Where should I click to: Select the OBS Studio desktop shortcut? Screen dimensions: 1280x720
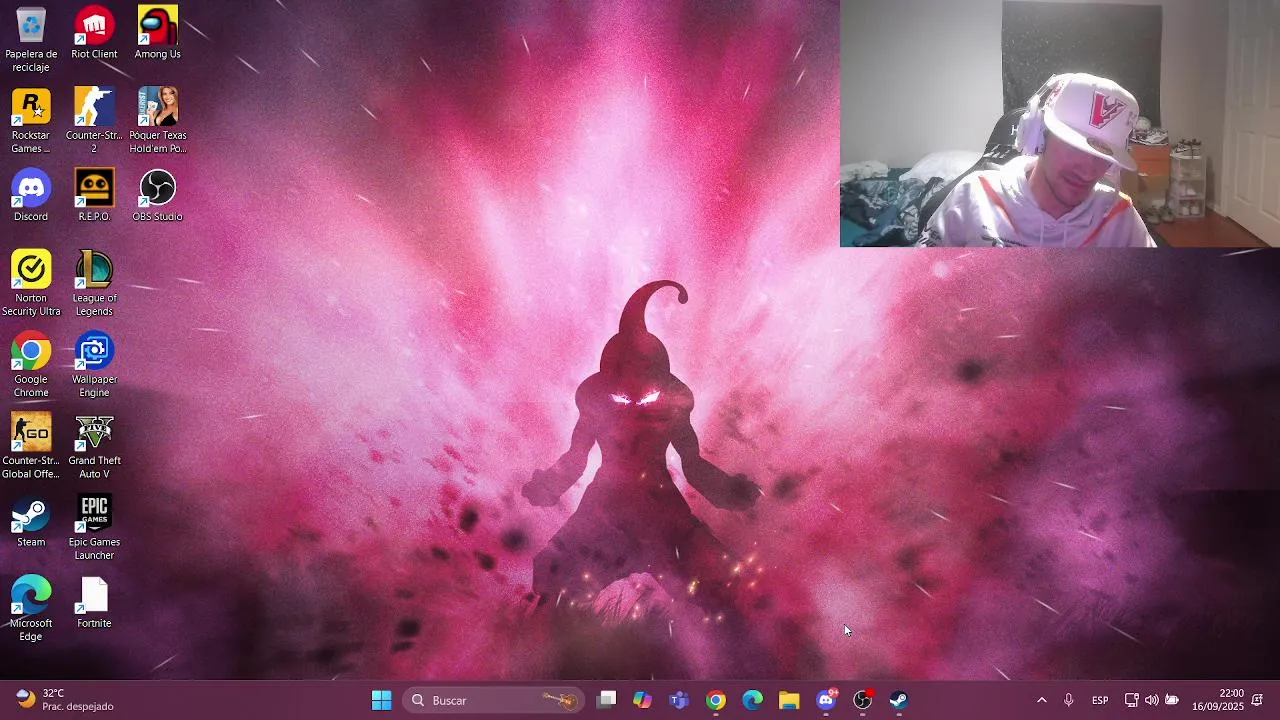(x=157, y=196)
